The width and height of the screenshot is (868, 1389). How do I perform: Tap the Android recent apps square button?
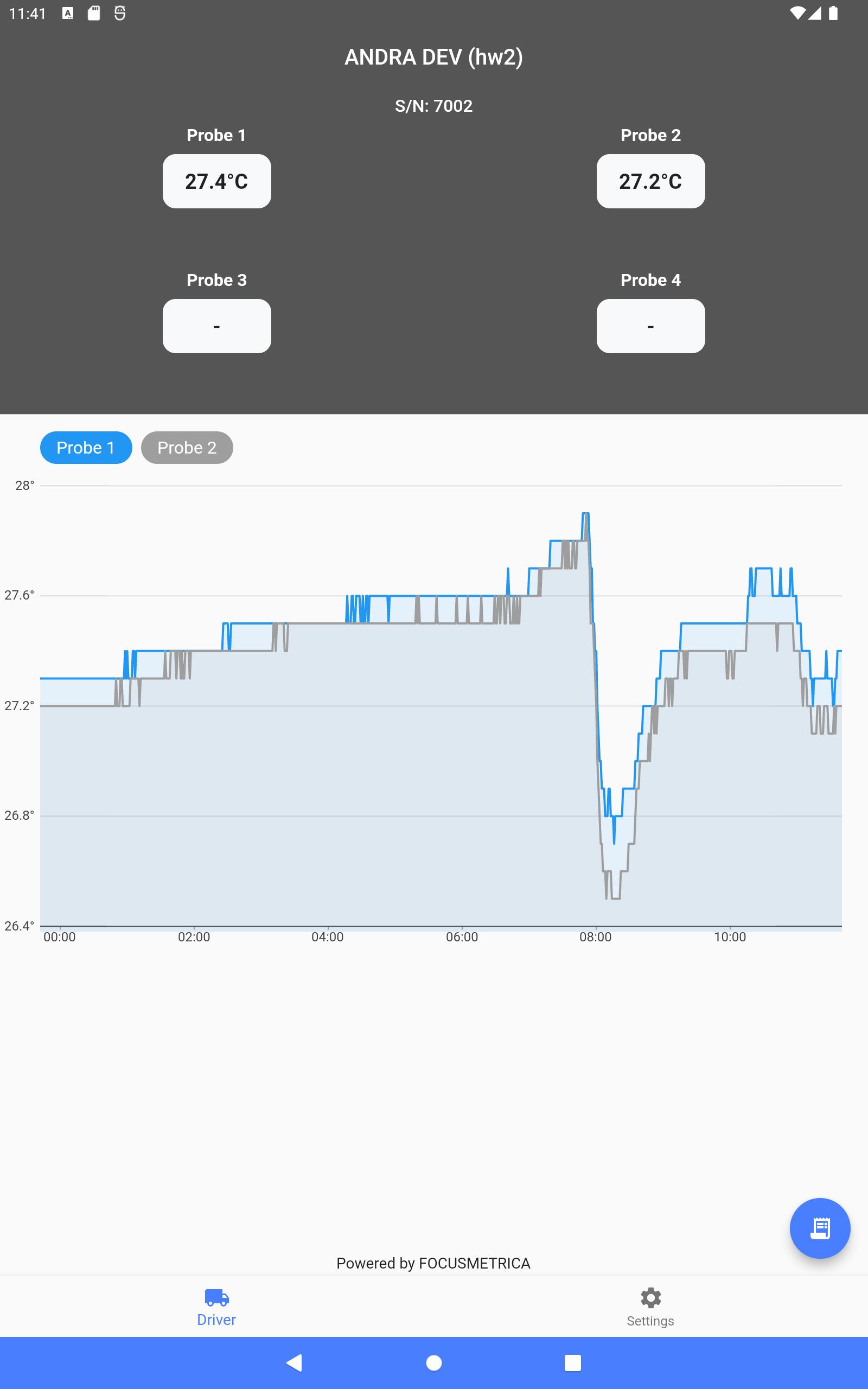[x=573, y=1362]
